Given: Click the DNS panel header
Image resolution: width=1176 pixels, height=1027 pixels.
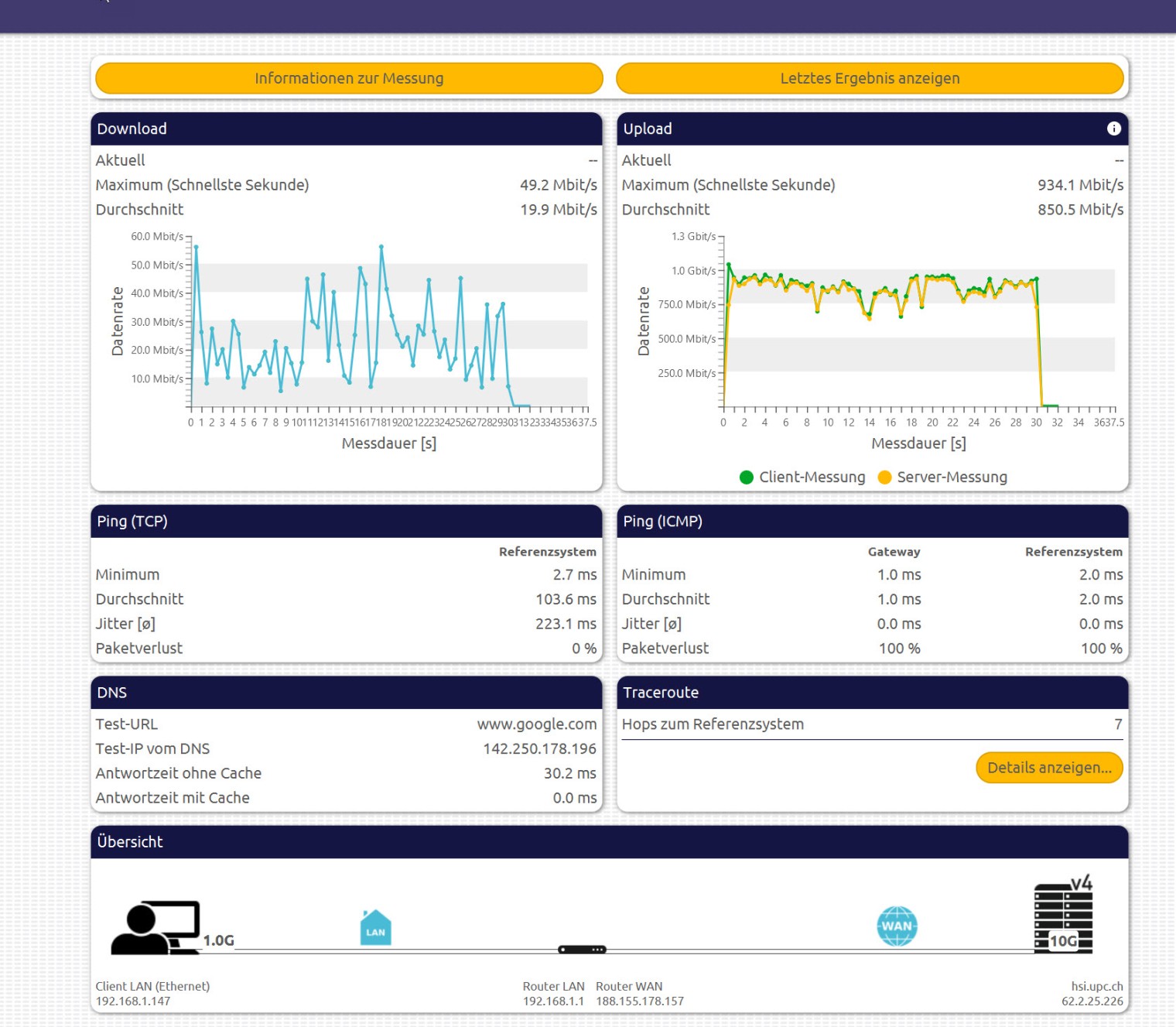Looking at the screenshot, I should [x=346, y=693].
